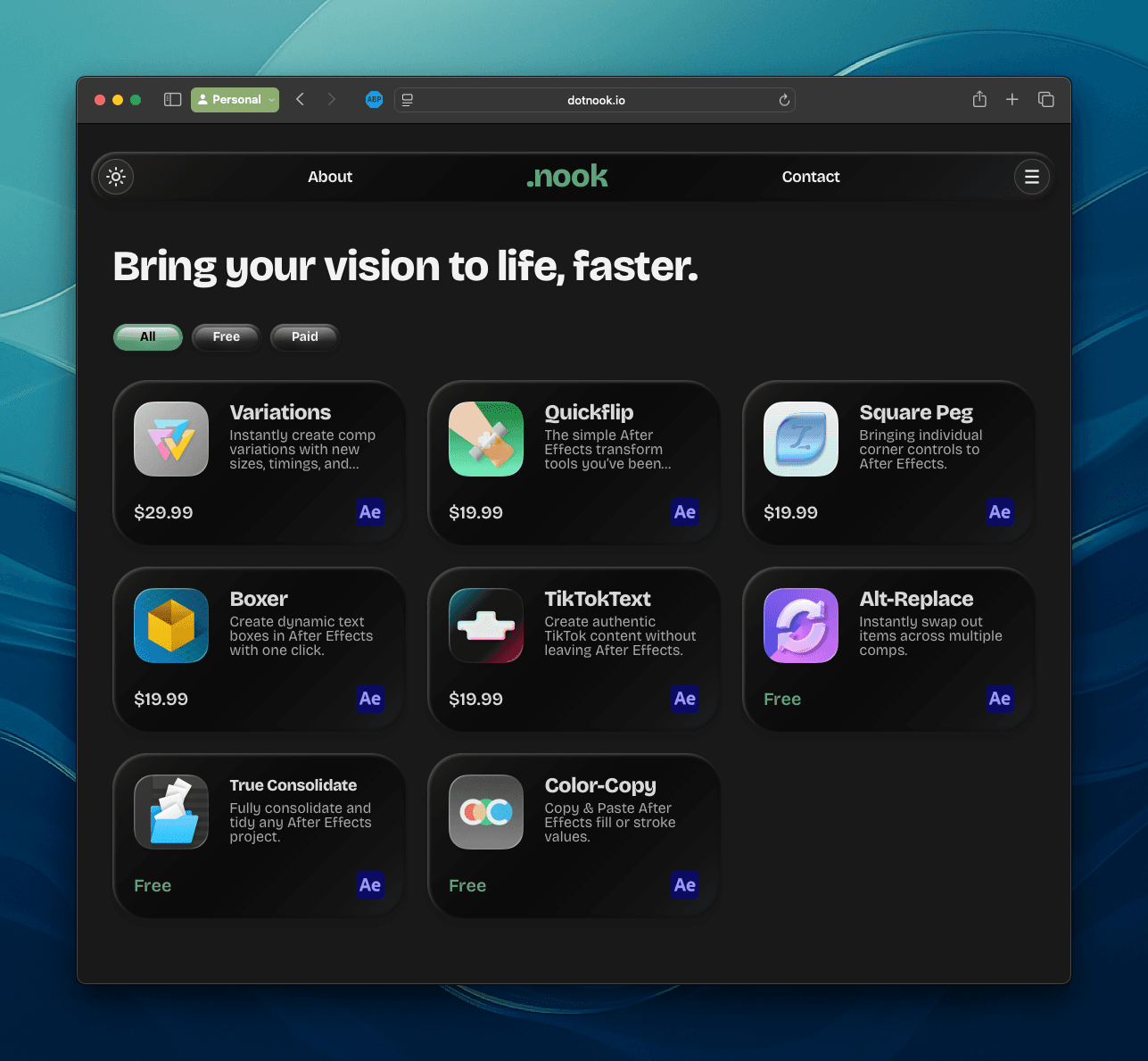The height and width of the screenshot is (1061, 1148).
Task: Click the Ae badge on Boxer card
Action: 370,699
